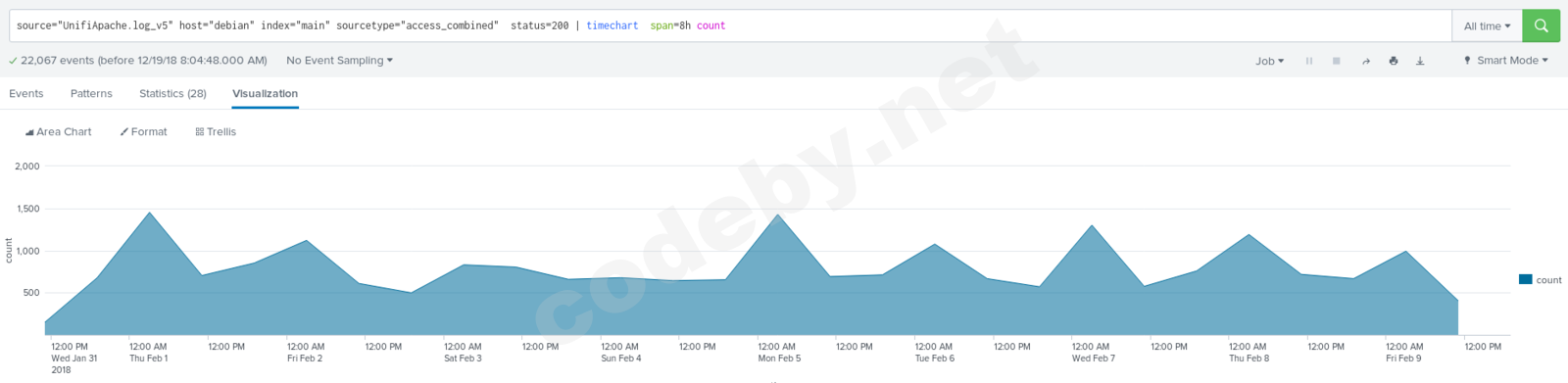Print the search results

point(1394,61)
